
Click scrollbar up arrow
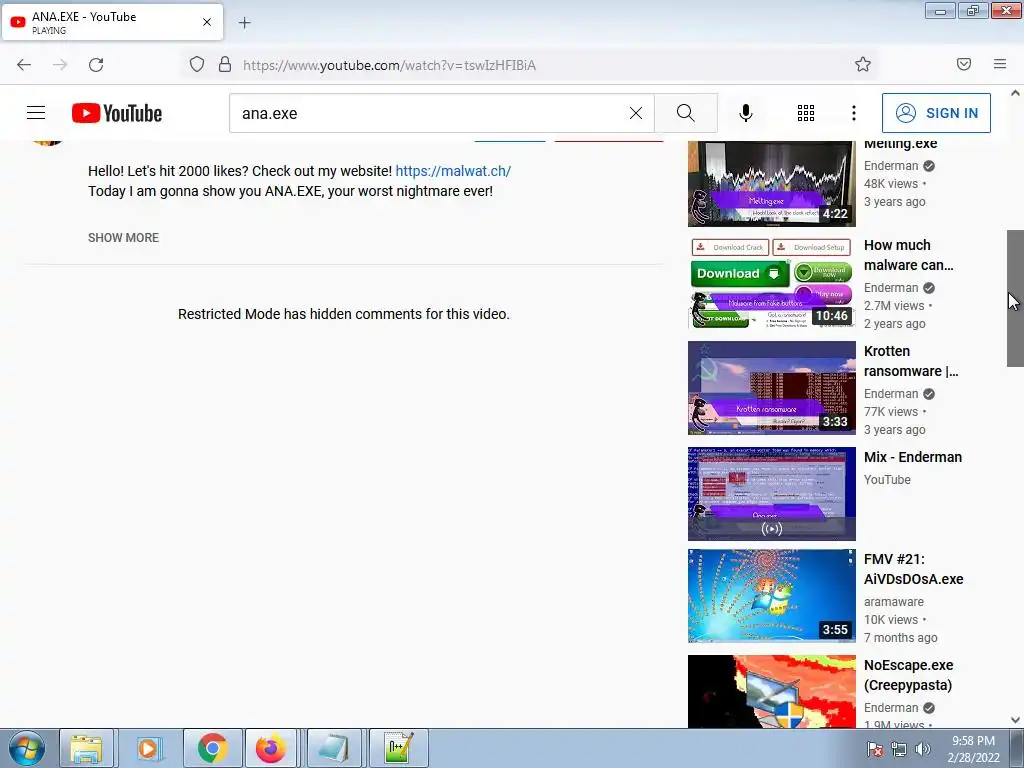pyautogui.click(x=1015, y=93)
